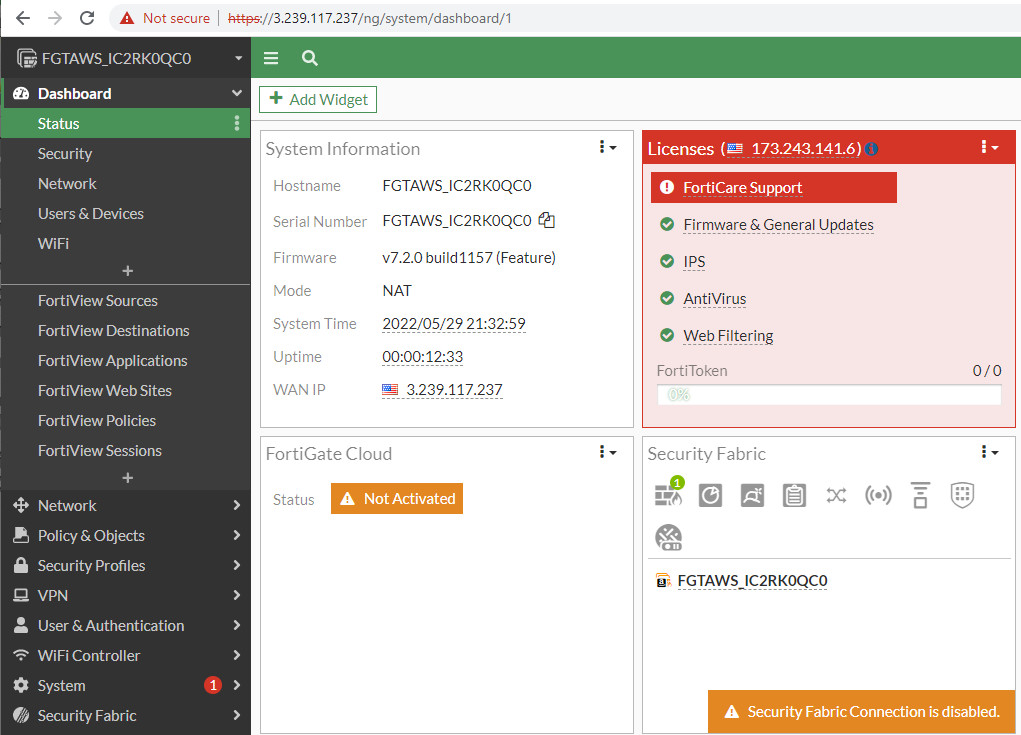Click the FortiToken 0% usage bar
Viewport: 1021px width, 735px height.
click(829, 395)
